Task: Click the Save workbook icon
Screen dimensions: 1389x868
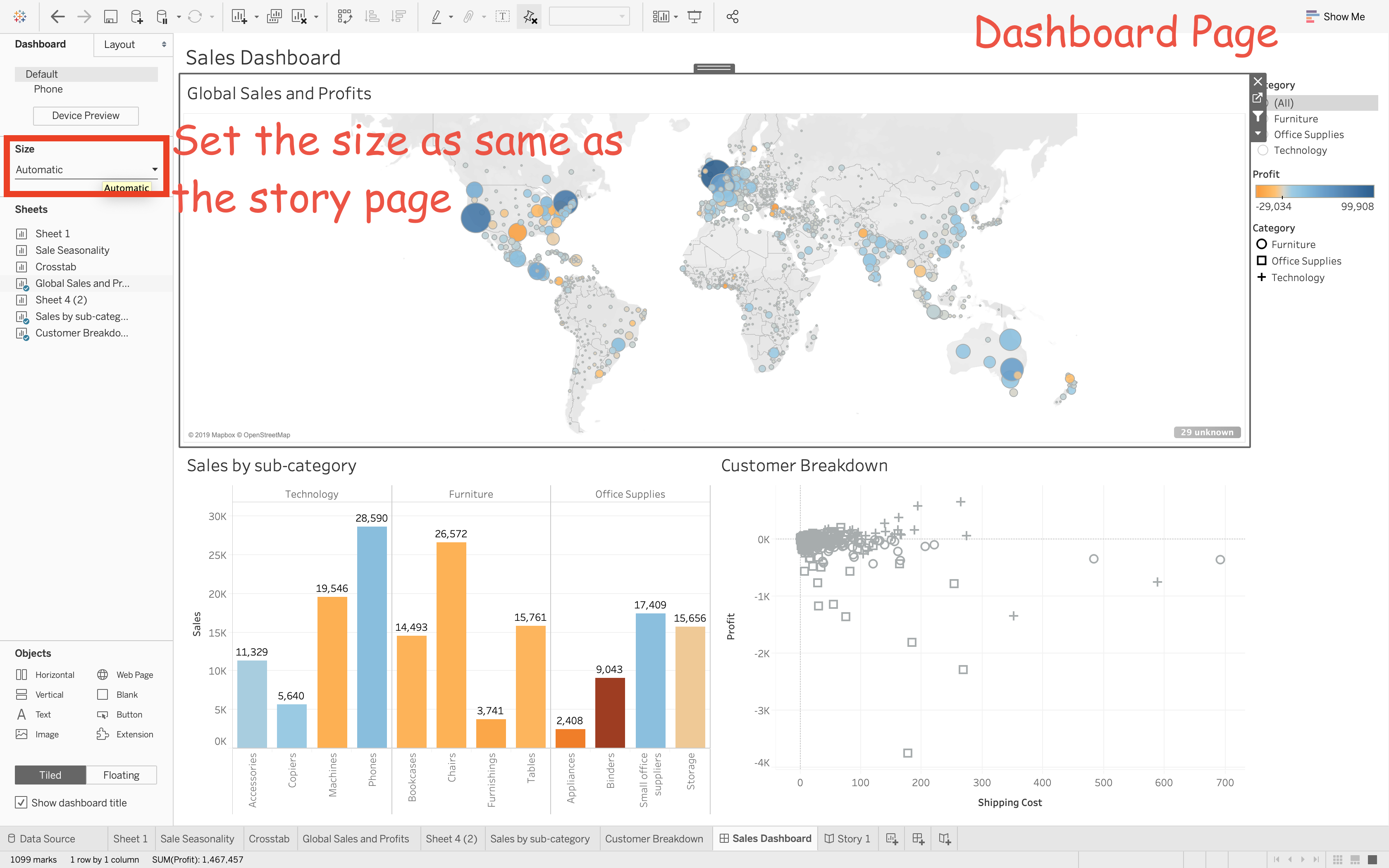Action: pyautogui.click(x=110, y=17)
